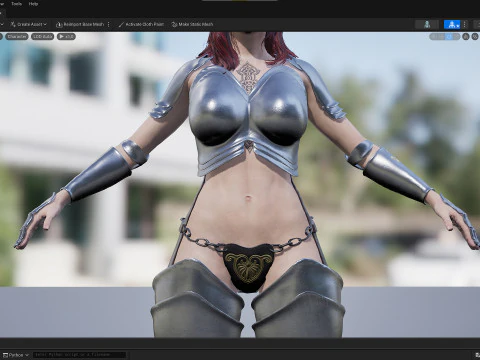Select the translate transform tool in viewport
Viewport: 480px width, 360px height.
(441, 37)
